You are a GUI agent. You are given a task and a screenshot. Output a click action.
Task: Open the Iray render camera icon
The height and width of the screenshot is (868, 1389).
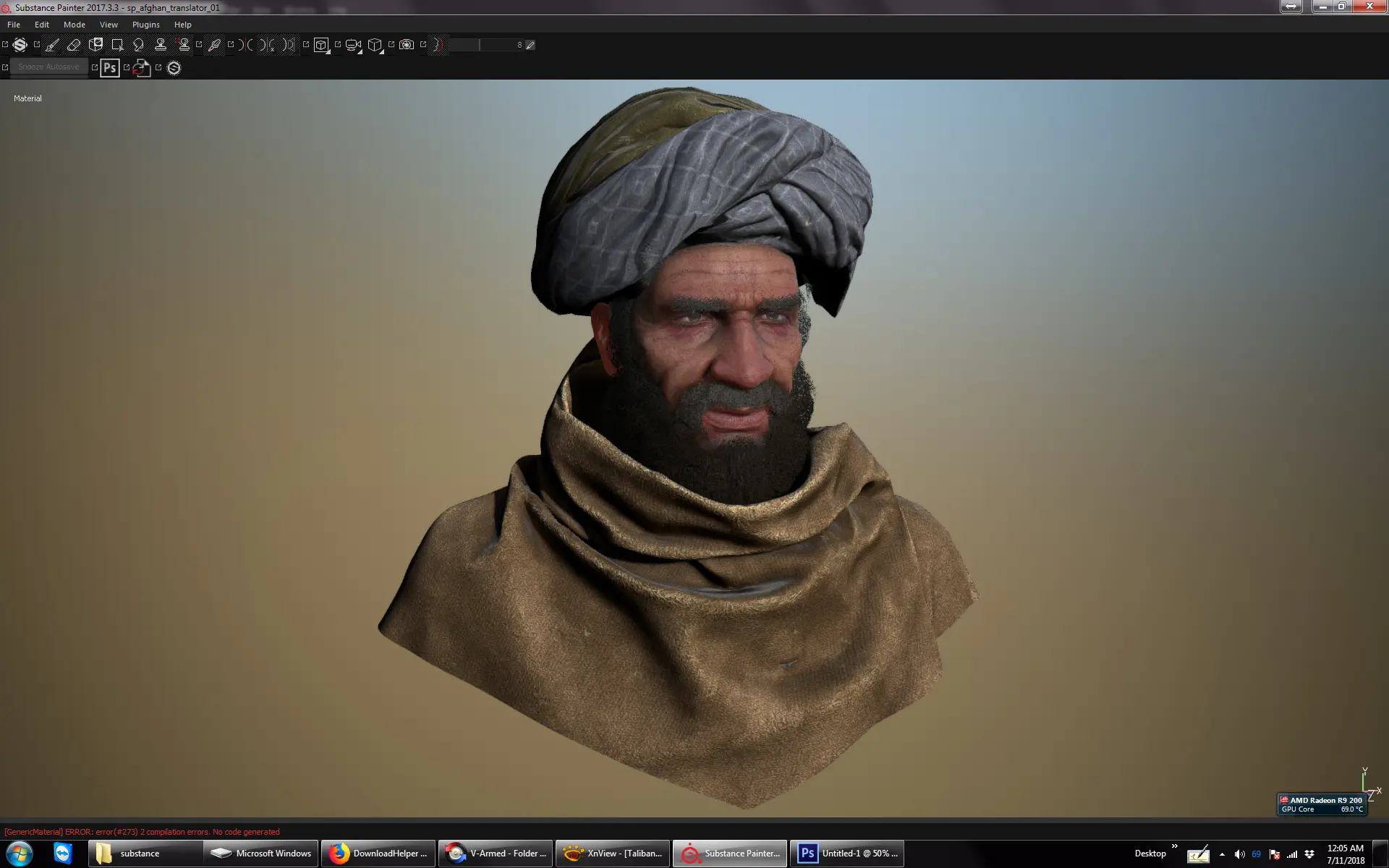(x=407, y=45)
